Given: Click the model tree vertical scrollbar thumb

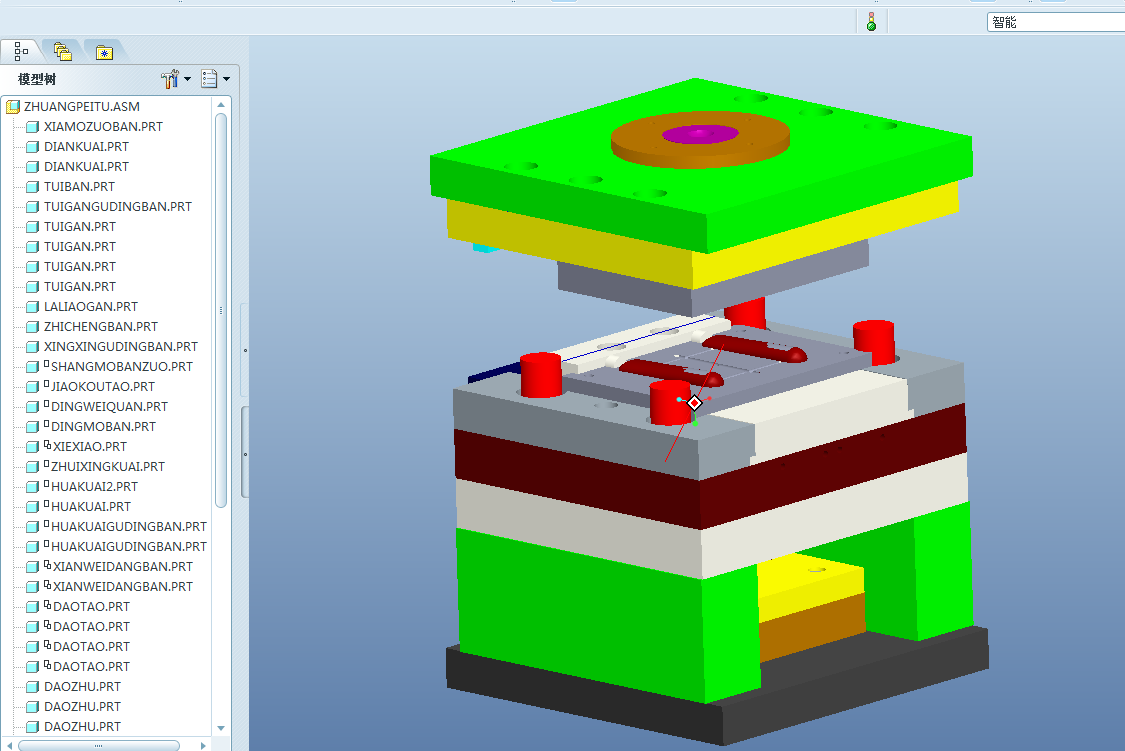Looking at the screenshot, I should (221, 310).
